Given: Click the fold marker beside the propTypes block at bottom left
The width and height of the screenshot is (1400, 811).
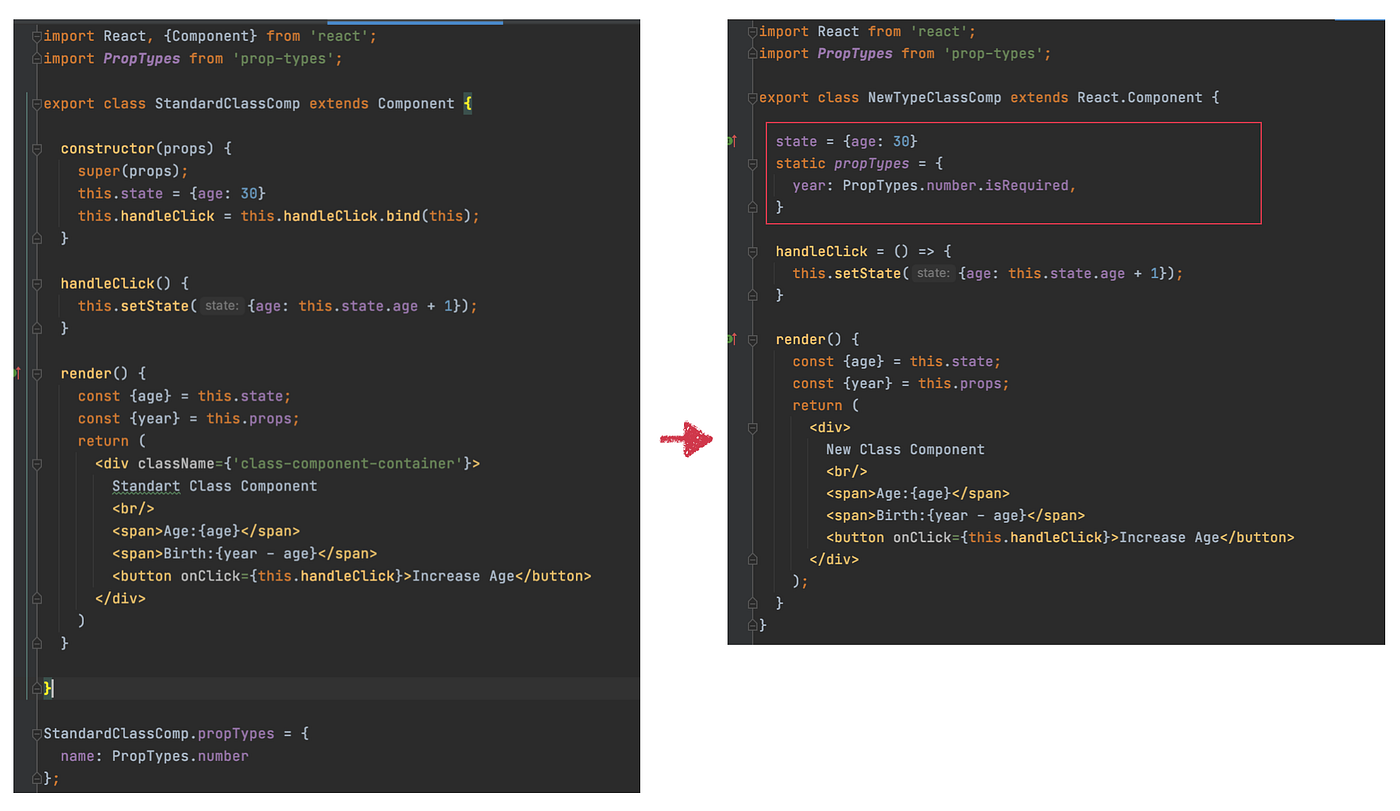Looking at the screenshot, I should (35, 733).
